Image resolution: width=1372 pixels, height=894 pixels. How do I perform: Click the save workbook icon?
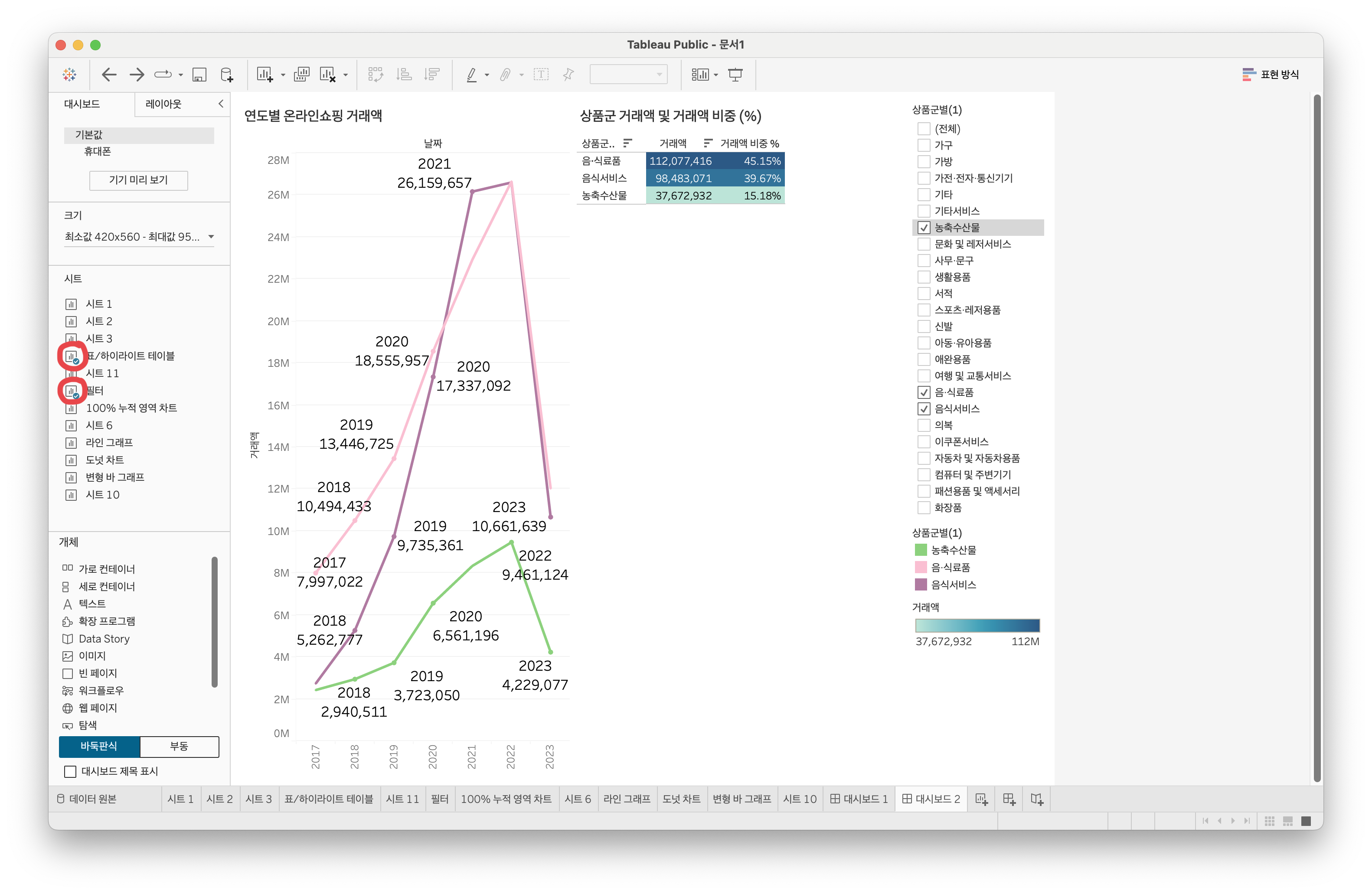(x=199, y=75)
